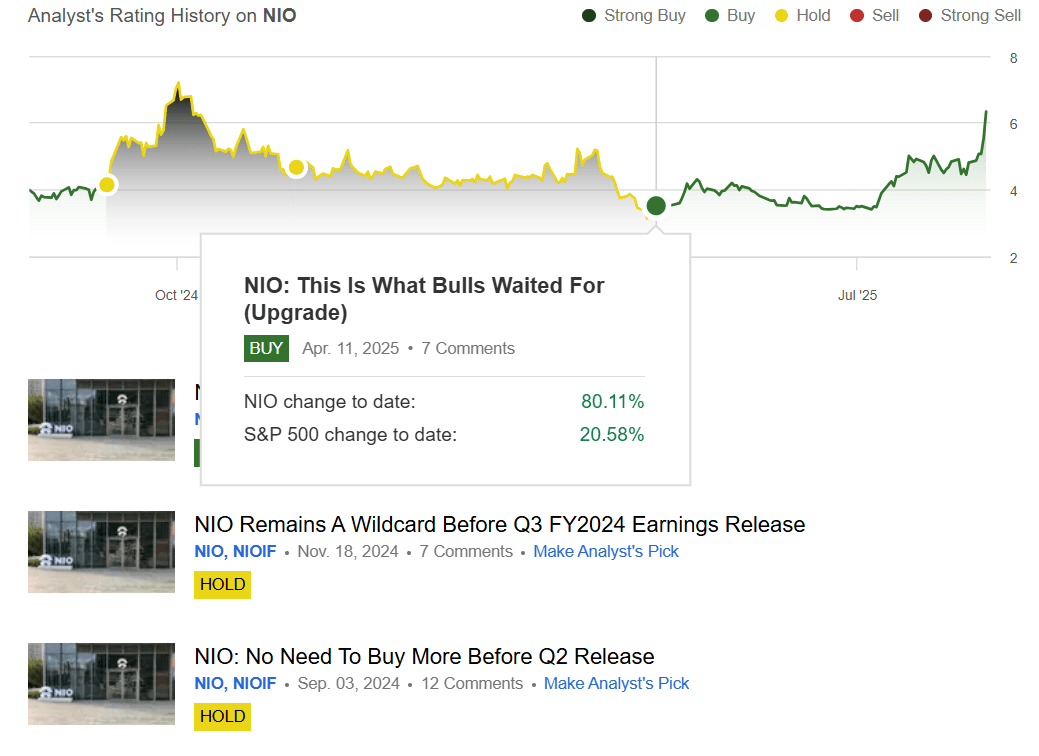Viewport: 1039px width, 756px height.
Task: Click the HOLD badge under the Q2 Release article
Action: [x=223, y=716]
